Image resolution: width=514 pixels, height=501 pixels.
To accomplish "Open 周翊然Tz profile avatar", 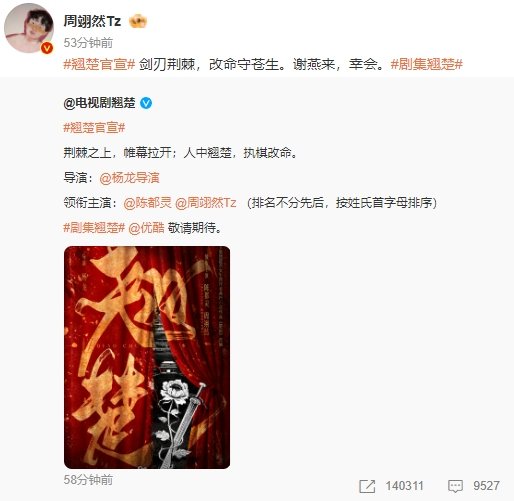I will [29, 28].
